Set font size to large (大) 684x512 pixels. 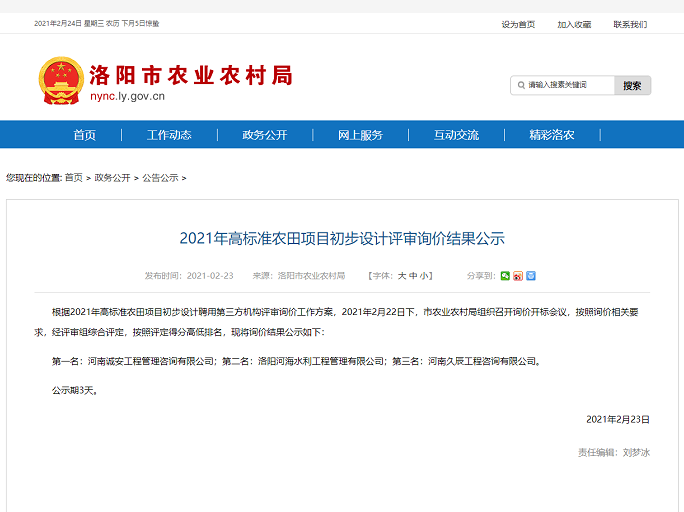click(402, 275)
